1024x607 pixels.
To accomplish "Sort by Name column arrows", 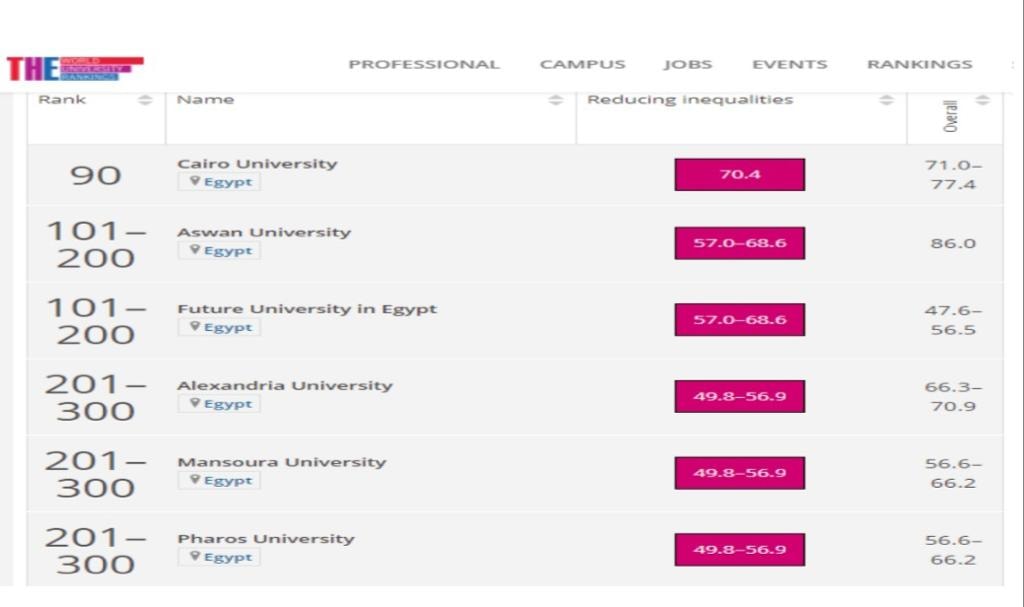I will point(556,100).
